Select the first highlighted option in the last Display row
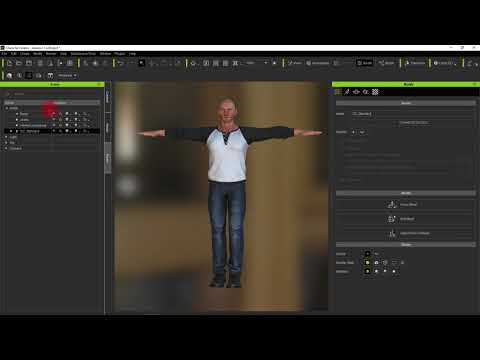 click(x=367, y=271)
